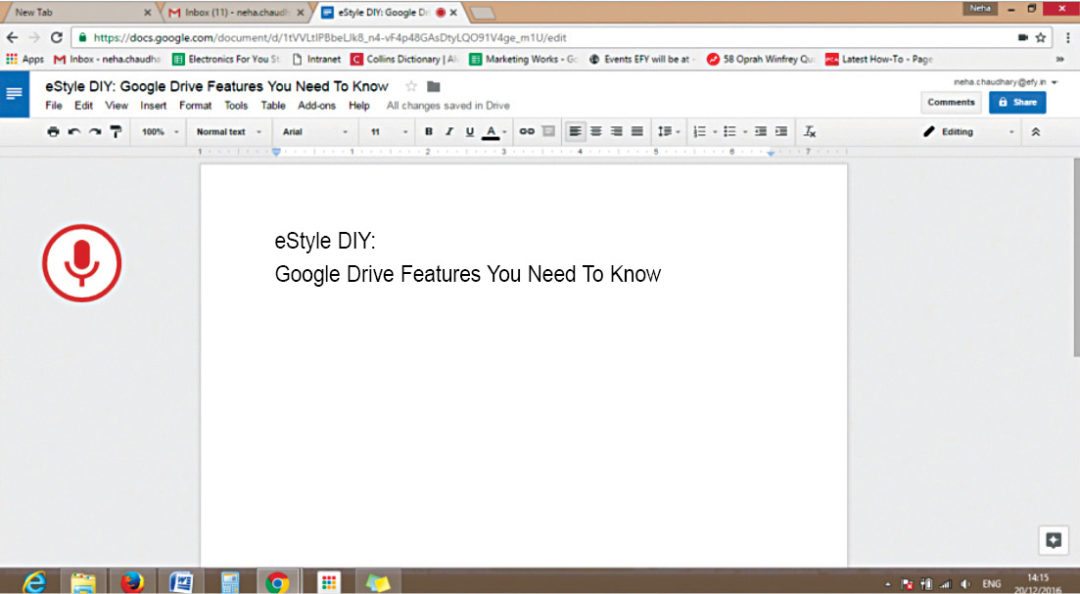Toggle bold formatting
1080x594 pixels.
pos(429,132)
